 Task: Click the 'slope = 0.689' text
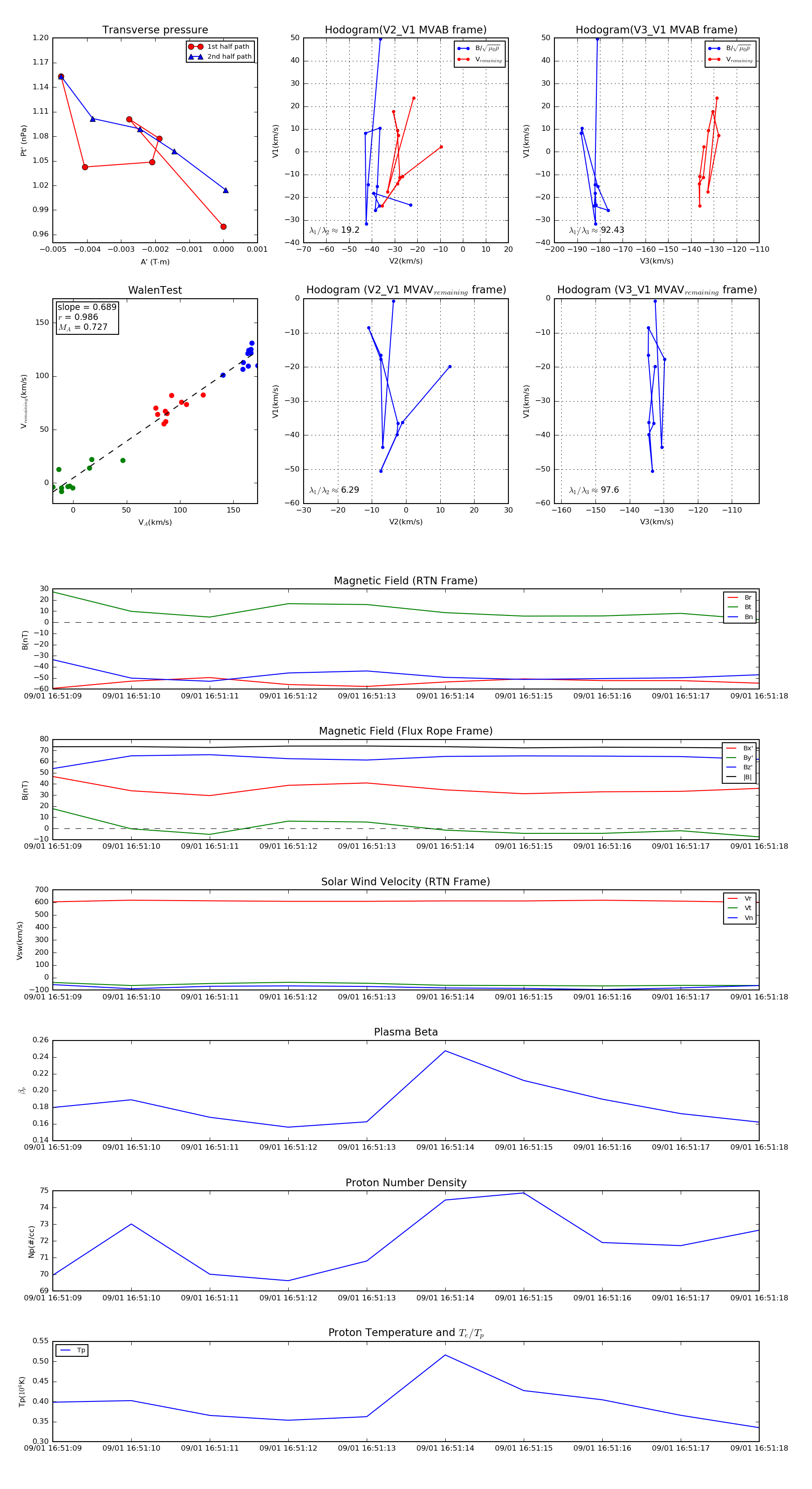pyautogui.click(x=87, y=307)
